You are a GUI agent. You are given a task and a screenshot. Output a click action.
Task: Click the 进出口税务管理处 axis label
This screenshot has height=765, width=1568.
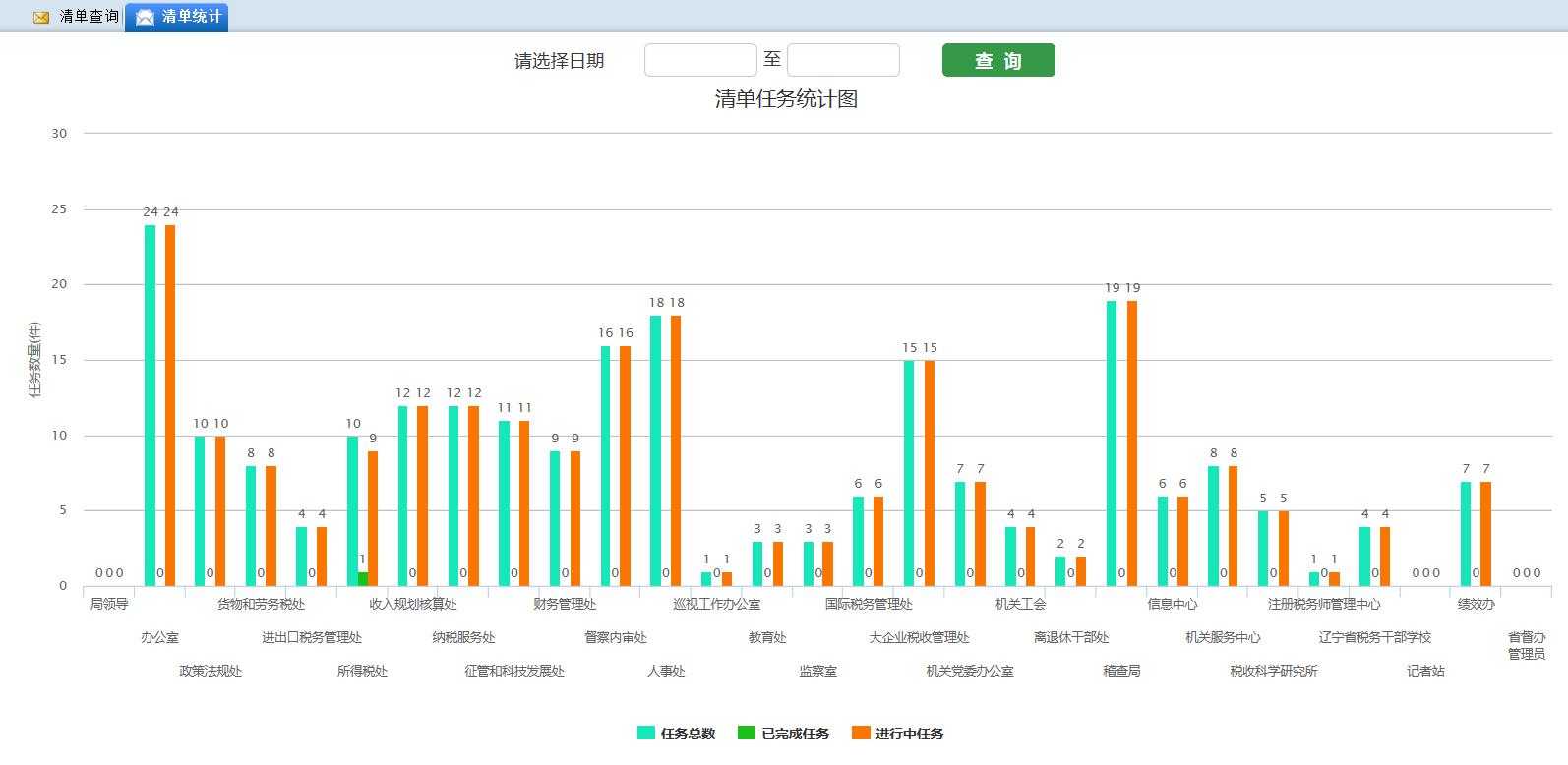(312, 637)
